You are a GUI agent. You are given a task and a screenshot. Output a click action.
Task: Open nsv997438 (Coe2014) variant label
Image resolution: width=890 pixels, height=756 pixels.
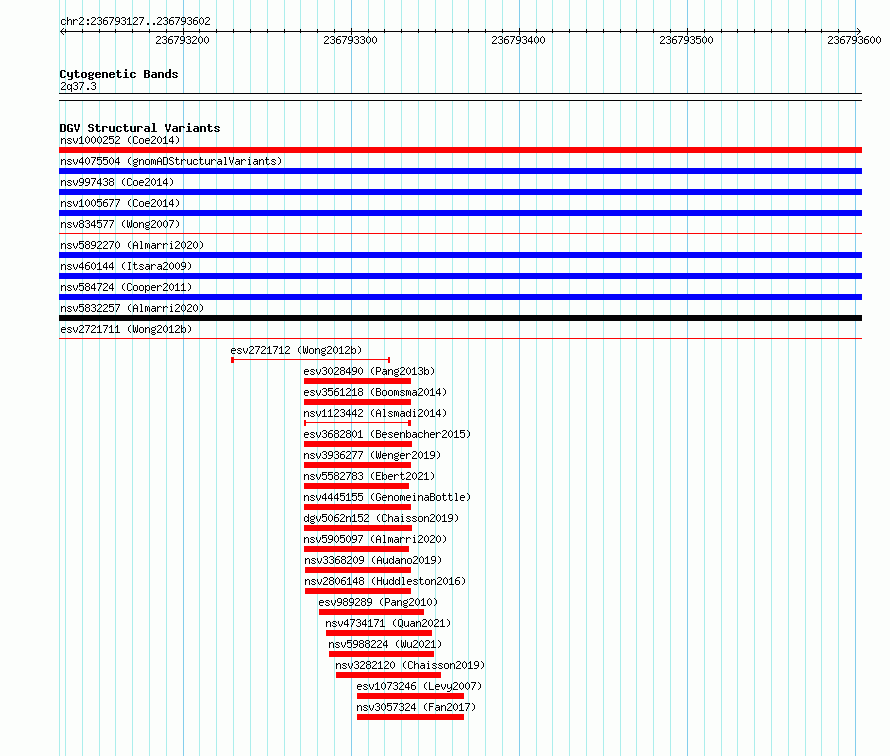[x=117, y=182]
